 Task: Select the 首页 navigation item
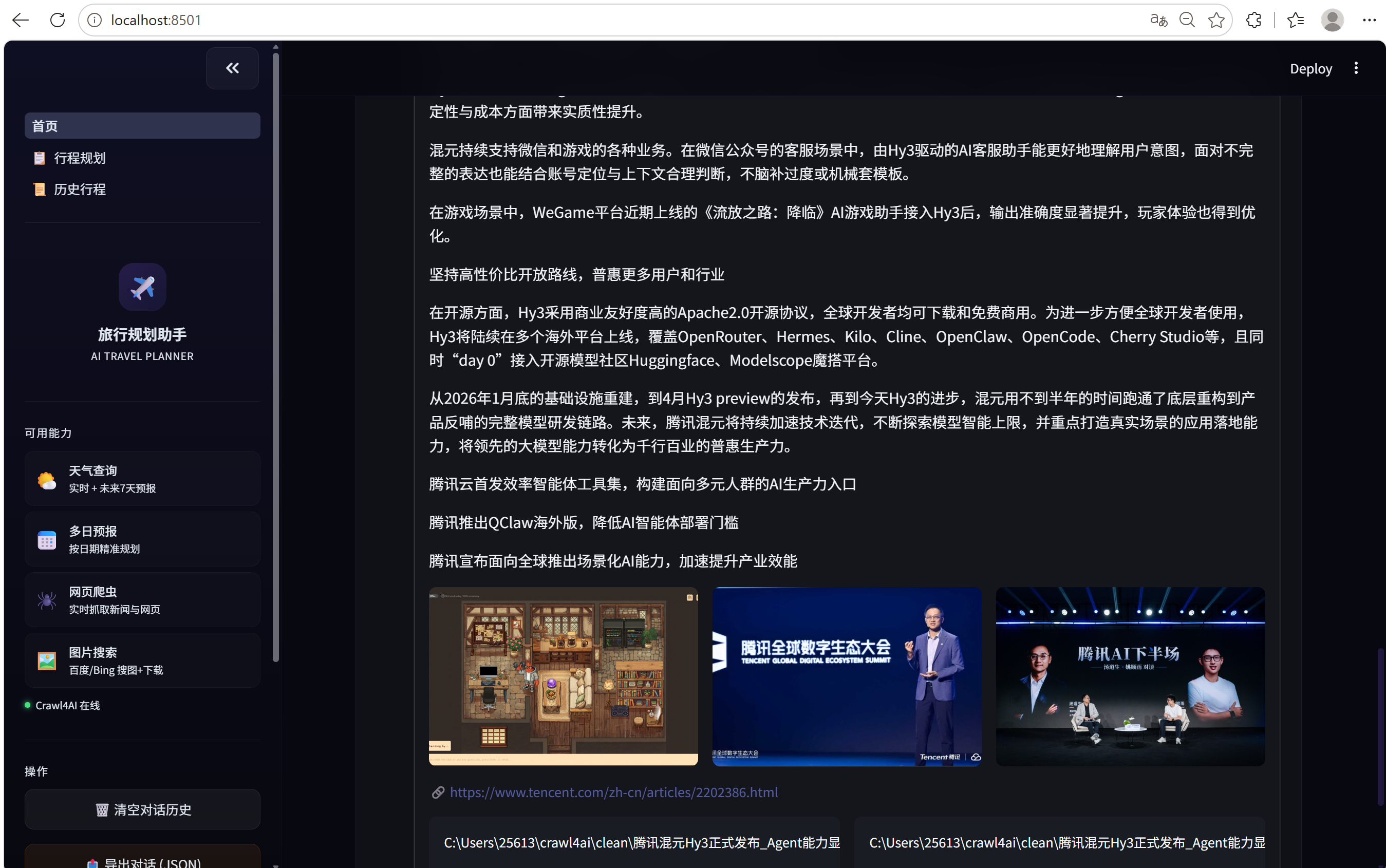[x=142, y=126]
